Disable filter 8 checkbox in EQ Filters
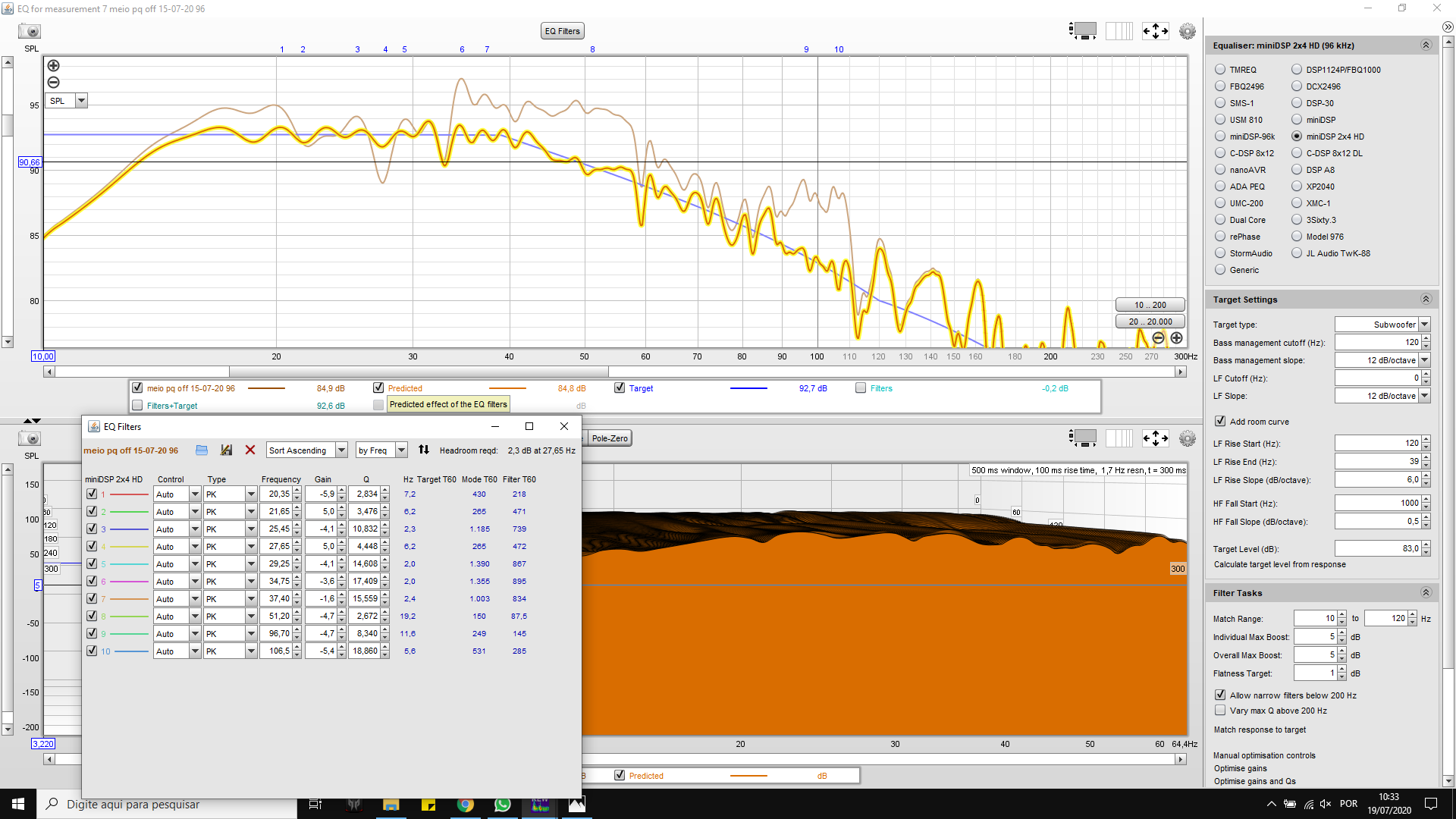 pyautogui.click(x=92, y=617)
